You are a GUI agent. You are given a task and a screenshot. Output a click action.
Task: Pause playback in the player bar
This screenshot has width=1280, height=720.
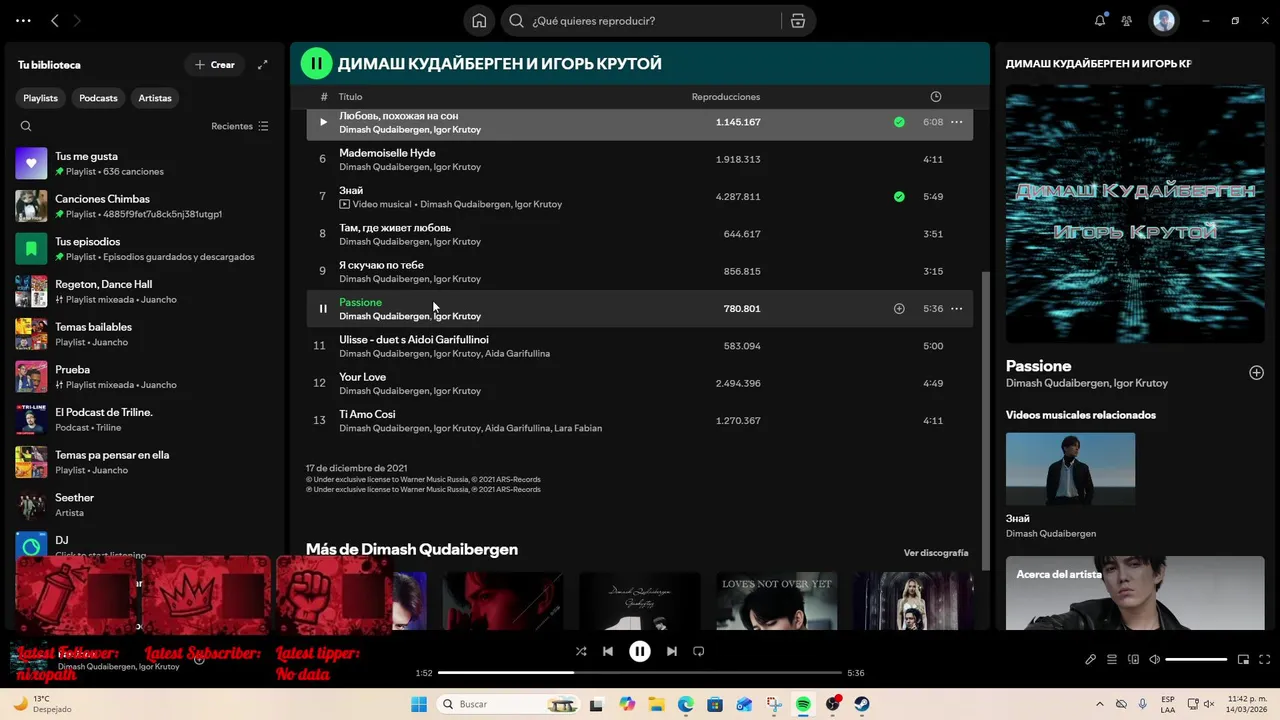point(640,651)
